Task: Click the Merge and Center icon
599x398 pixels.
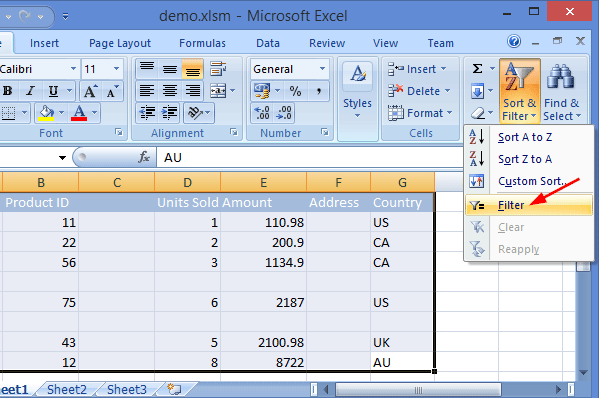Action: pyautogui.click(x=218, y=91)
